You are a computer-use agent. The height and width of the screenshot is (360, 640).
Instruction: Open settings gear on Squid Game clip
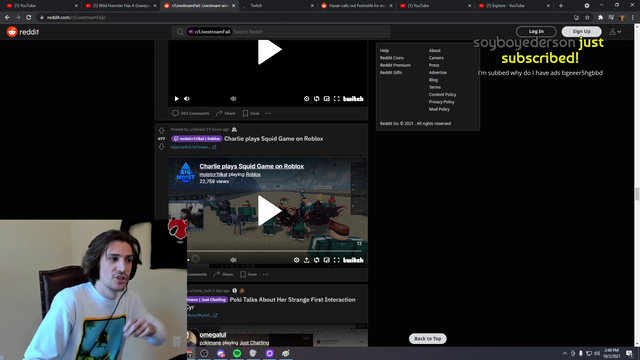pyautogui.click(x=297, y=260)
